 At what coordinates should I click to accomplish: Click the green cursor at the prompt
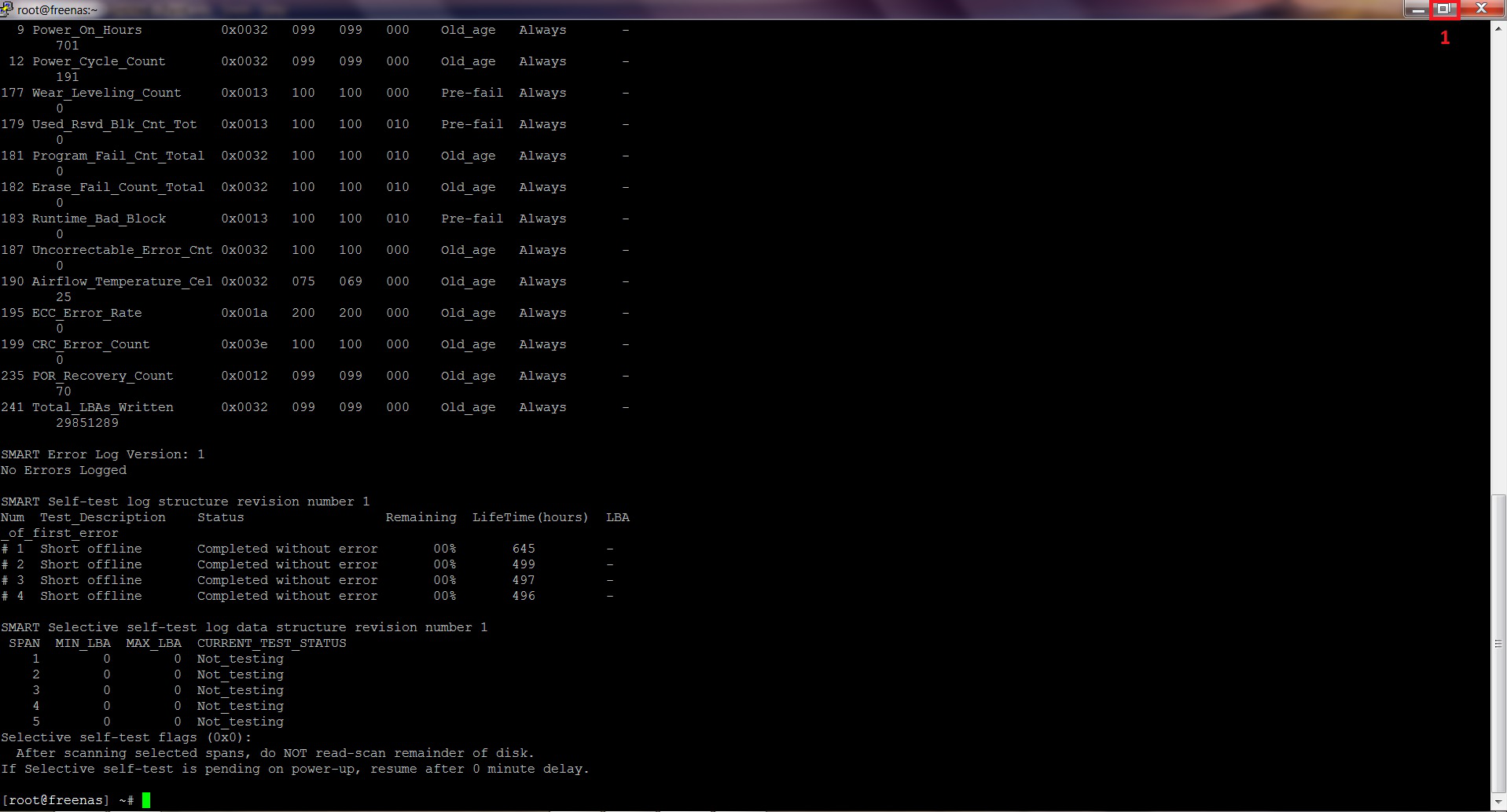pos(146,800)
